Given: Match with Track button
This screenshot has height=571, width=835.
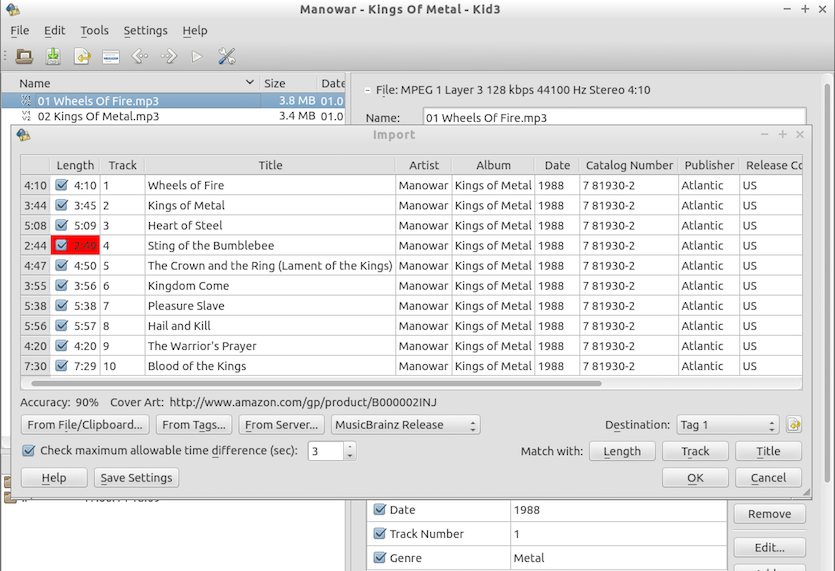Looking at the screenshot, I should [x=695, y=451].
